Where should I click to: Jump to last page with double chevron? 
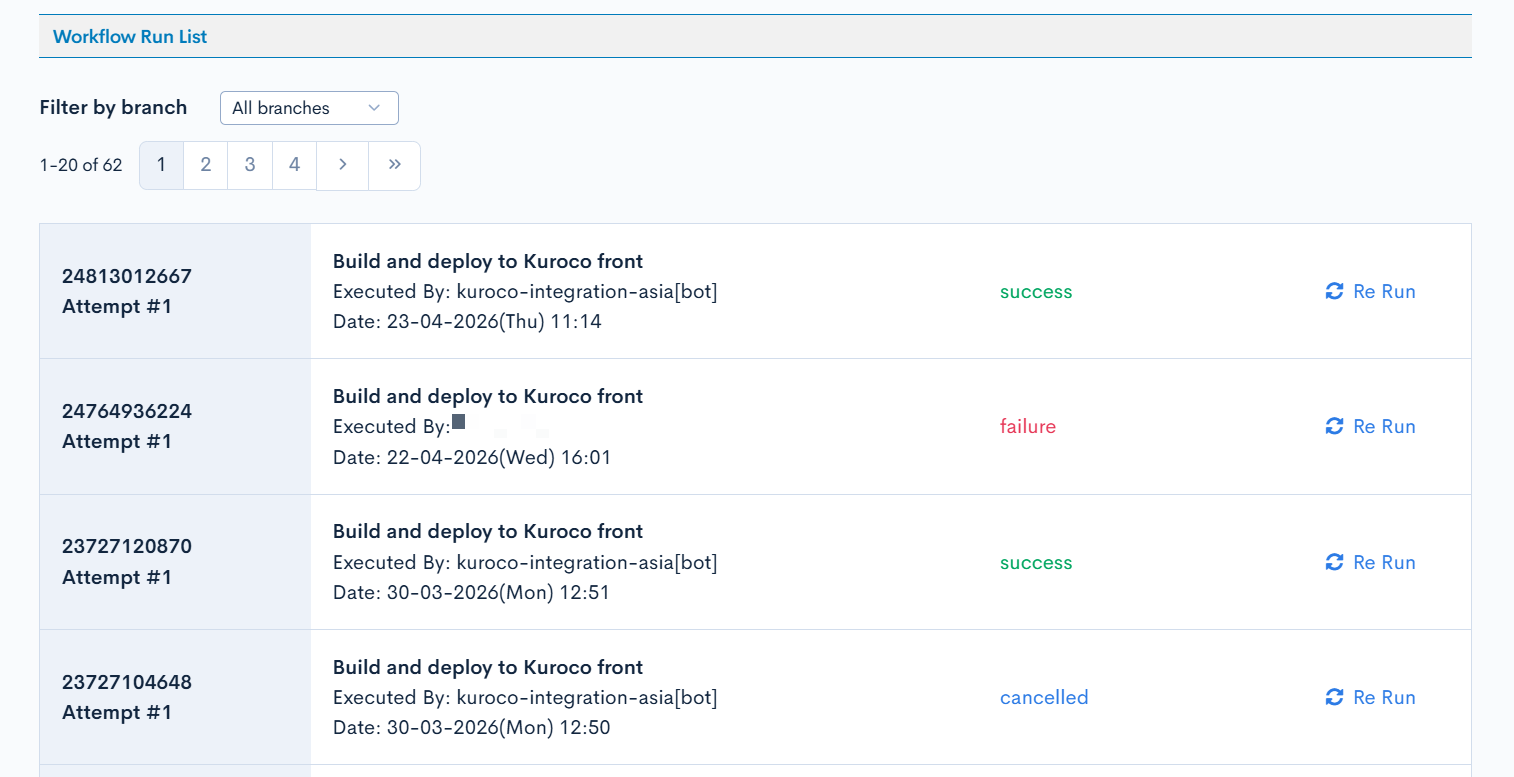[x=394, y=165]
